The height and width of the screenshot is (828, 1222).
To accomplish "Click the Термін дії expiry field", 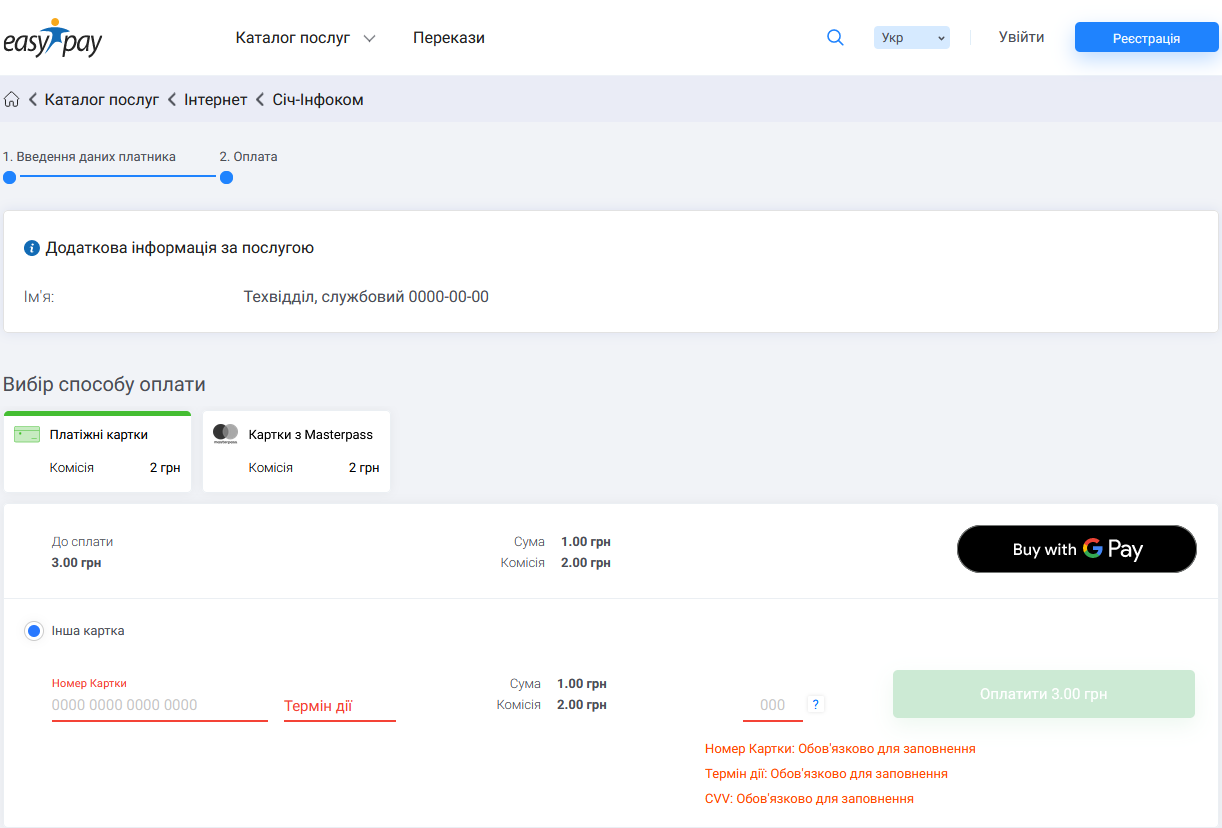I will (339, 706).
